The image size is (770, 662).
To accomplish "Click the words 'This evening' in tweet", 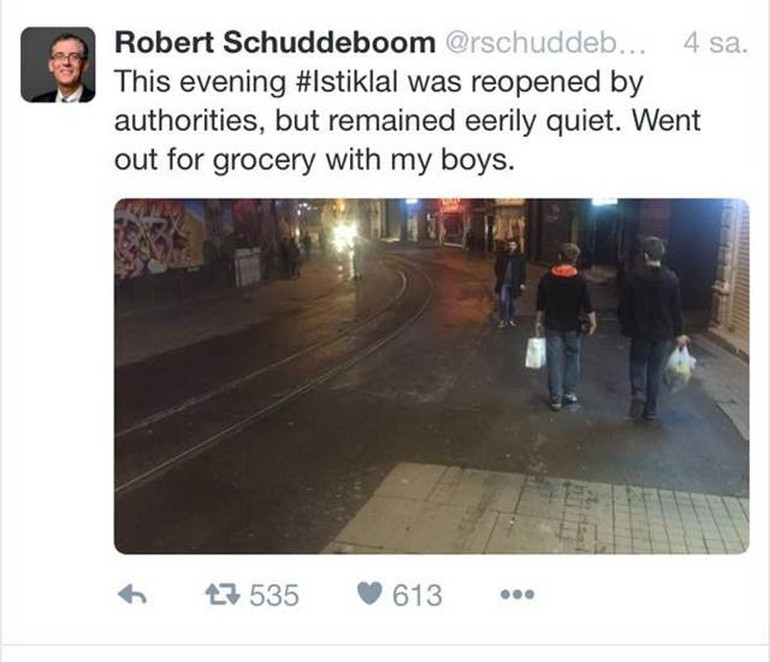I will coord(200,82).
